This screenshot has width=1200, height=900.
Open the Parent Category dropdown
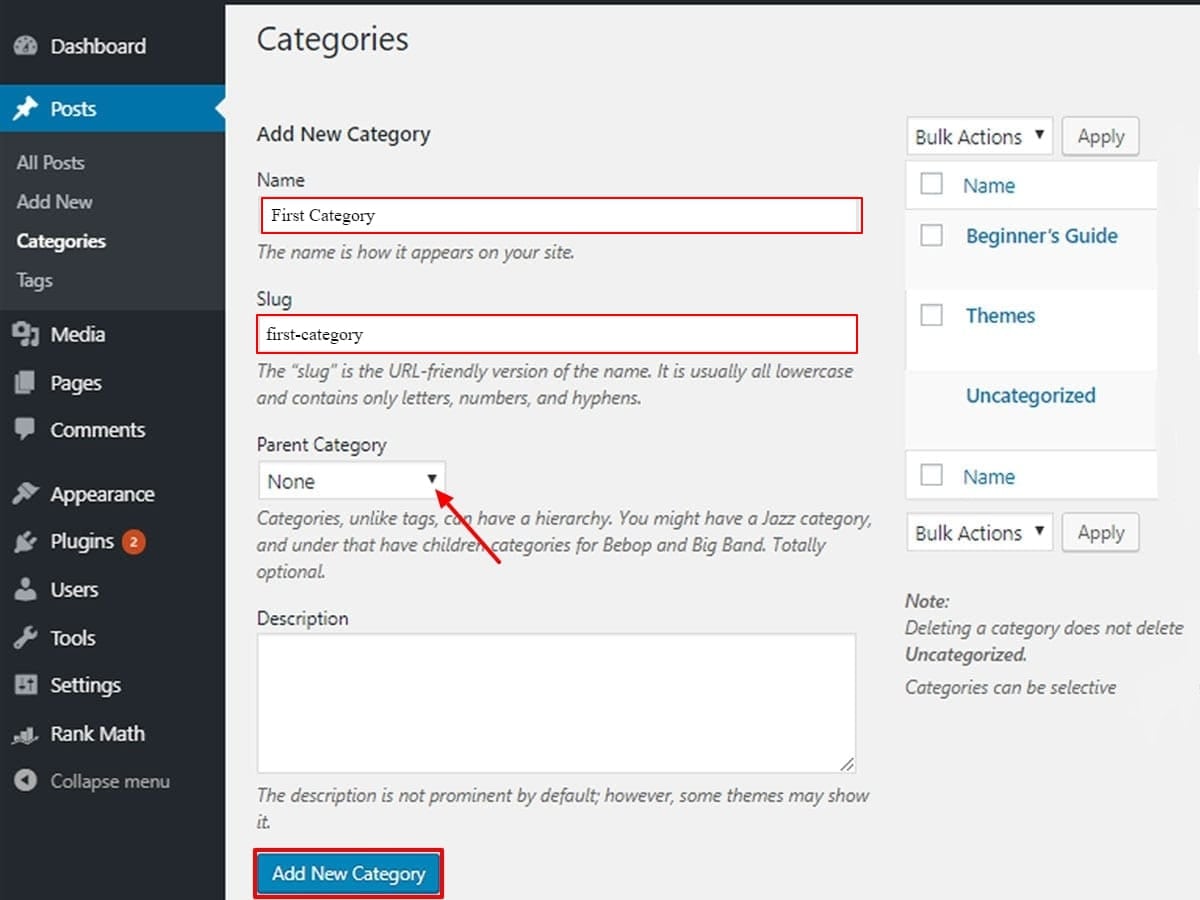tap(352, 481)
